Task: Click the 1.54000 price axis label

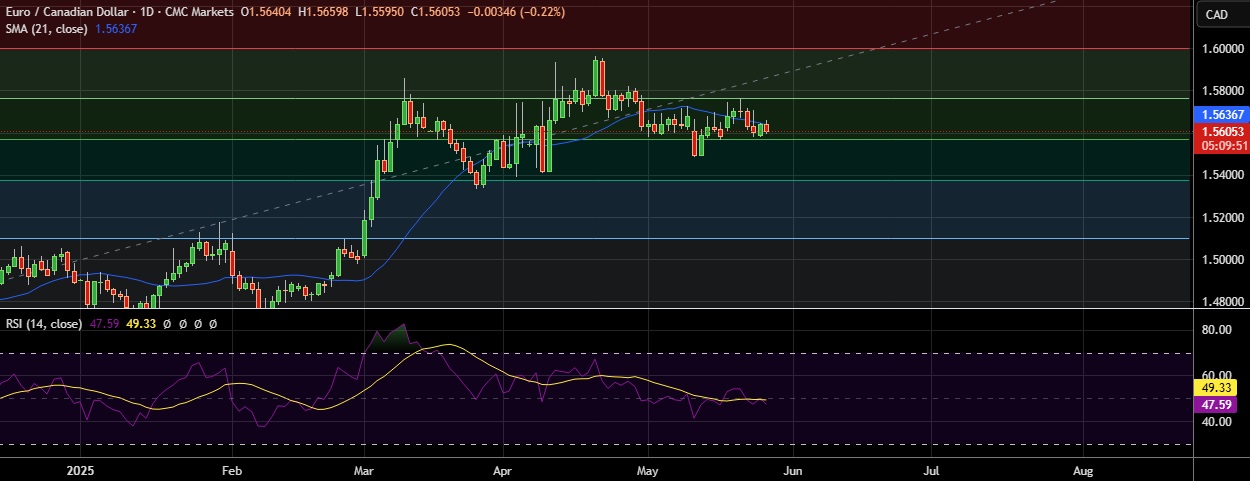Action: coord(1223,175)
